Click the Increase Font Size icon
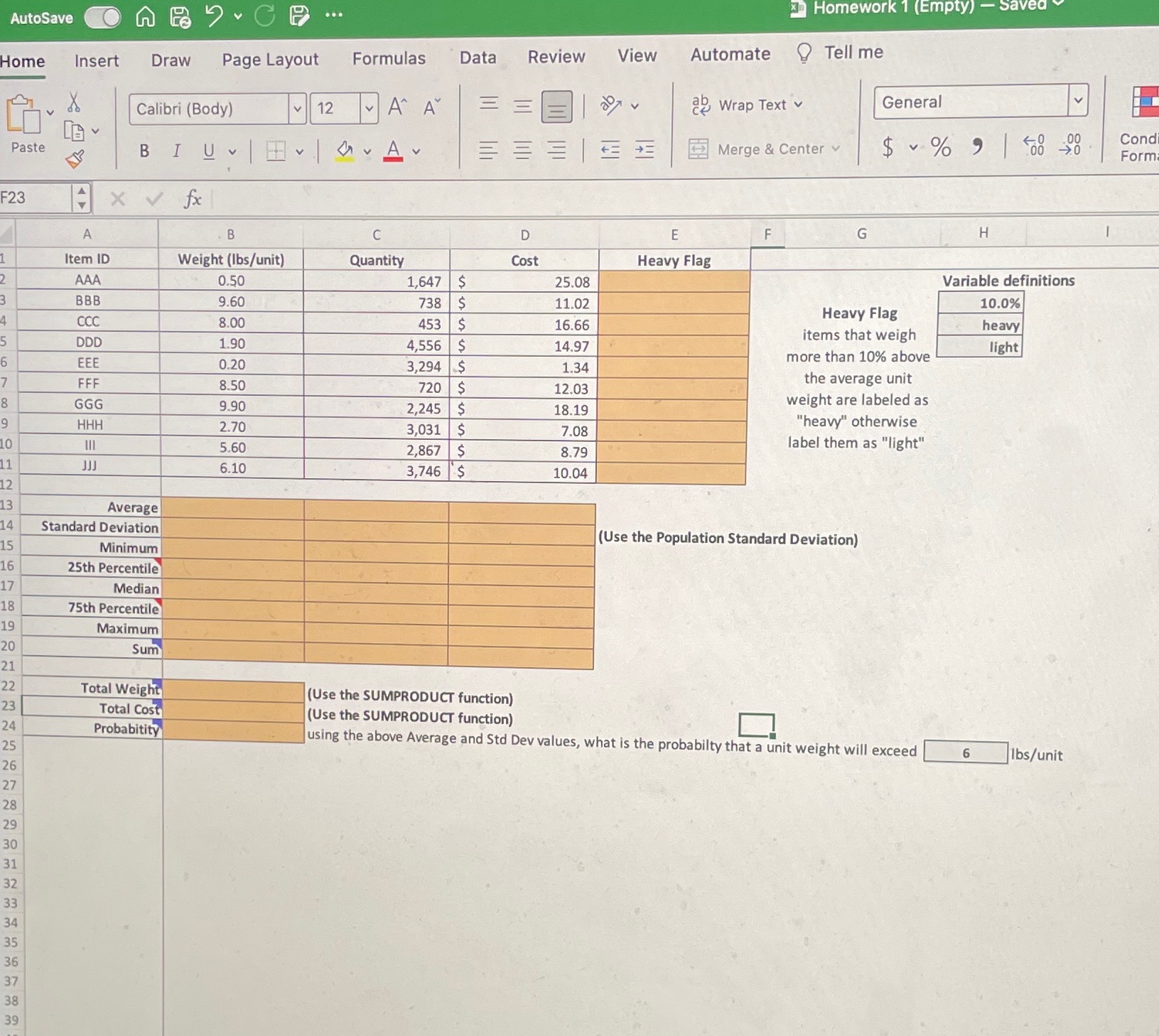Image resolution: width=1159 pixels, height=1036 pixels. click(395, 107)
